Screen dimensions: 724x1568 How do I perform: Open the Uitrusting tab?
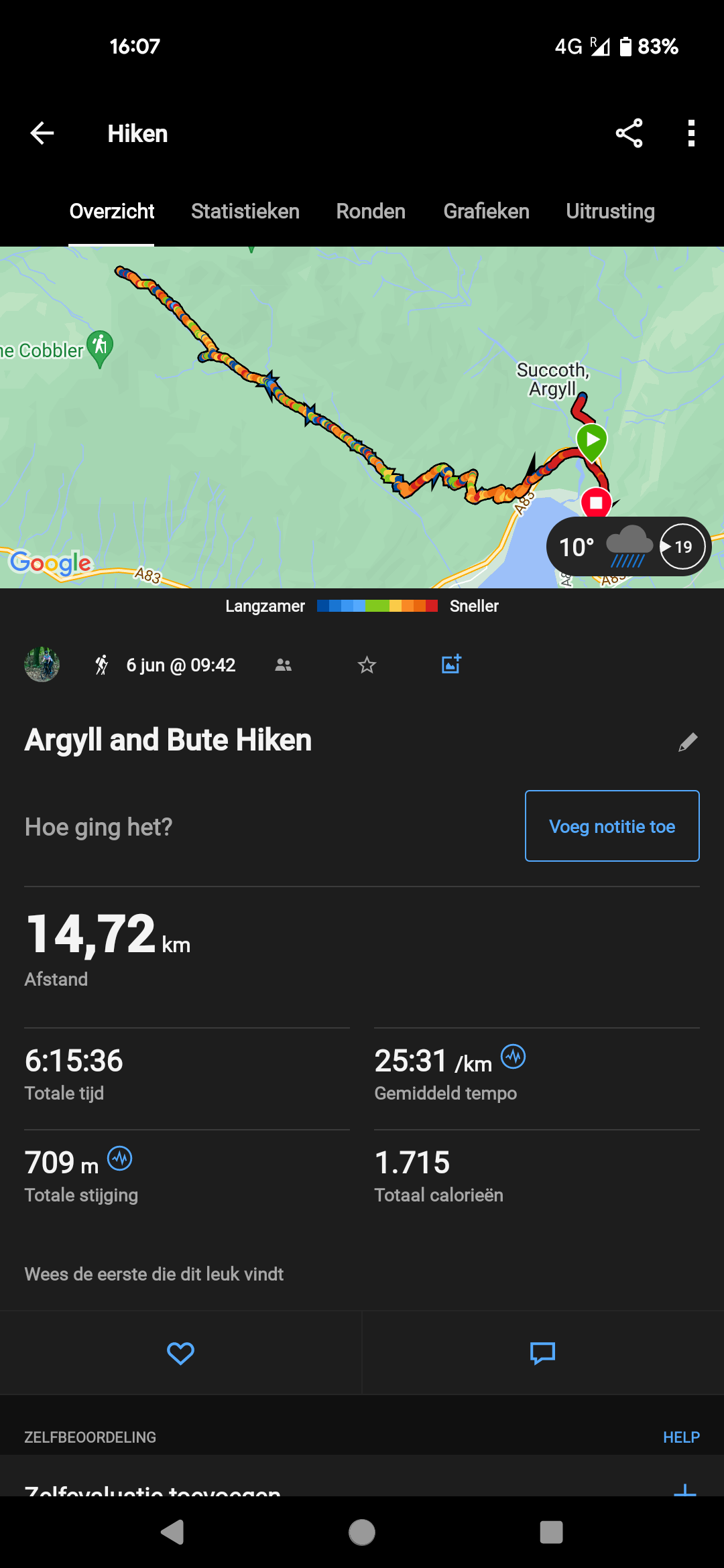click(610, 211)
